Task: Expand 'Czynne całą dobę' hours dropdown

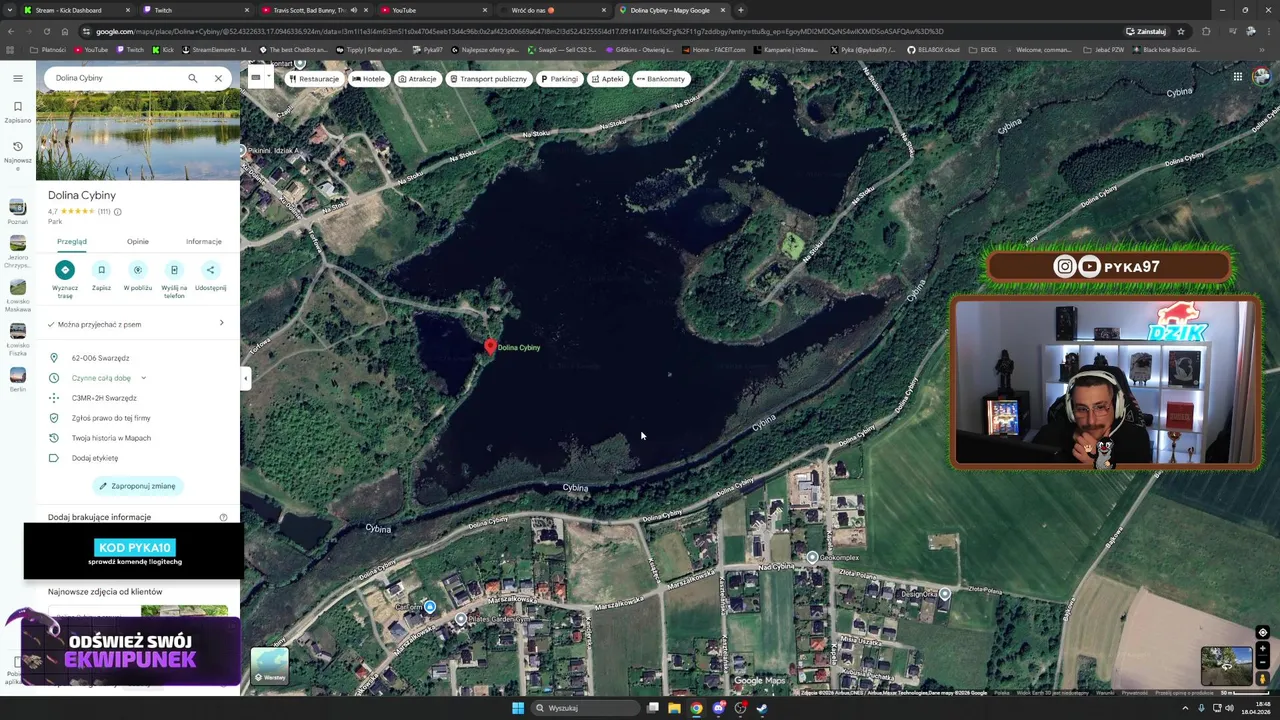Action: coord(143,378)
